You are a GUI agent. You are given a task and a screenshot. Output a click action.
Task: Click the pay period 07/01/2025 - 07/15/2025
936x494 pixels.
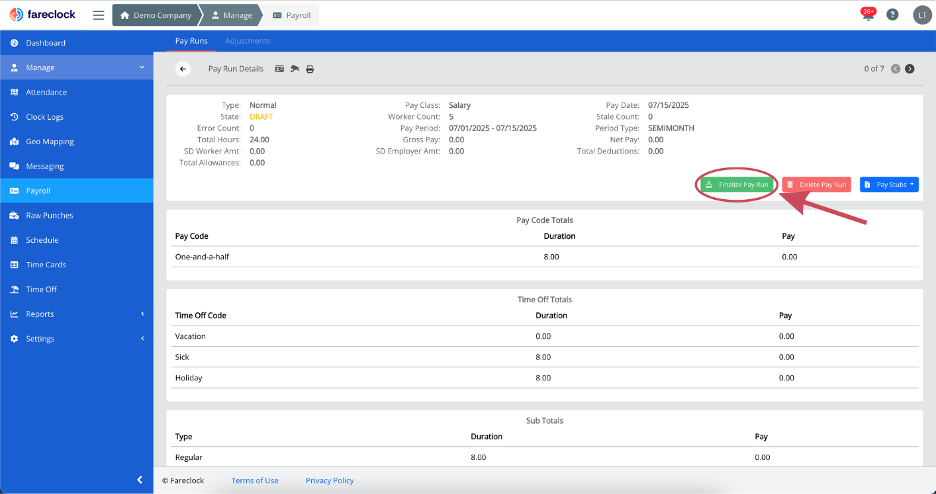pos(492,128)
